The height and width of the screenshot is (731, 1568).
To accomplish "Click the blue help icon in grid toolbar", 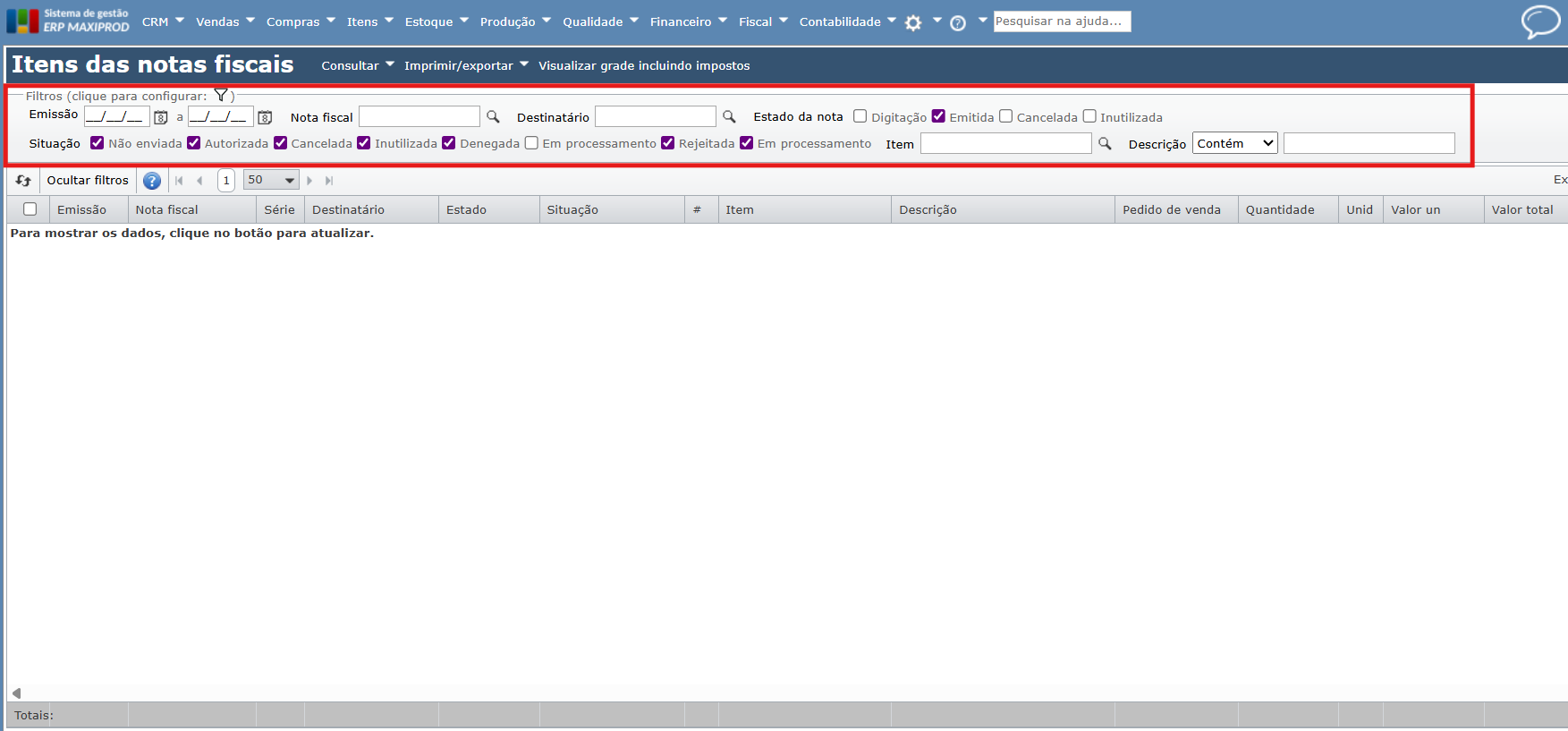I will [x=152, y=181].
